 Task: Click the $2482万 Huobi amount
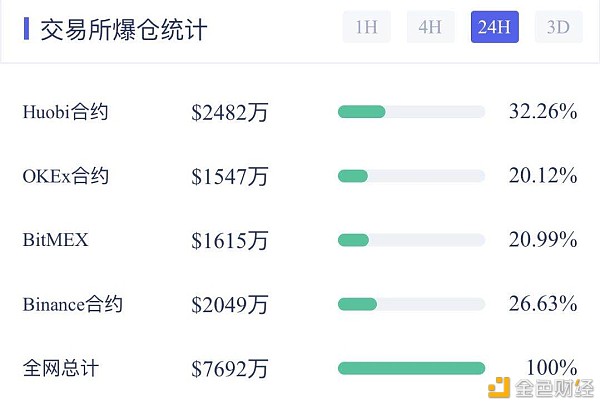pos(230,112)
